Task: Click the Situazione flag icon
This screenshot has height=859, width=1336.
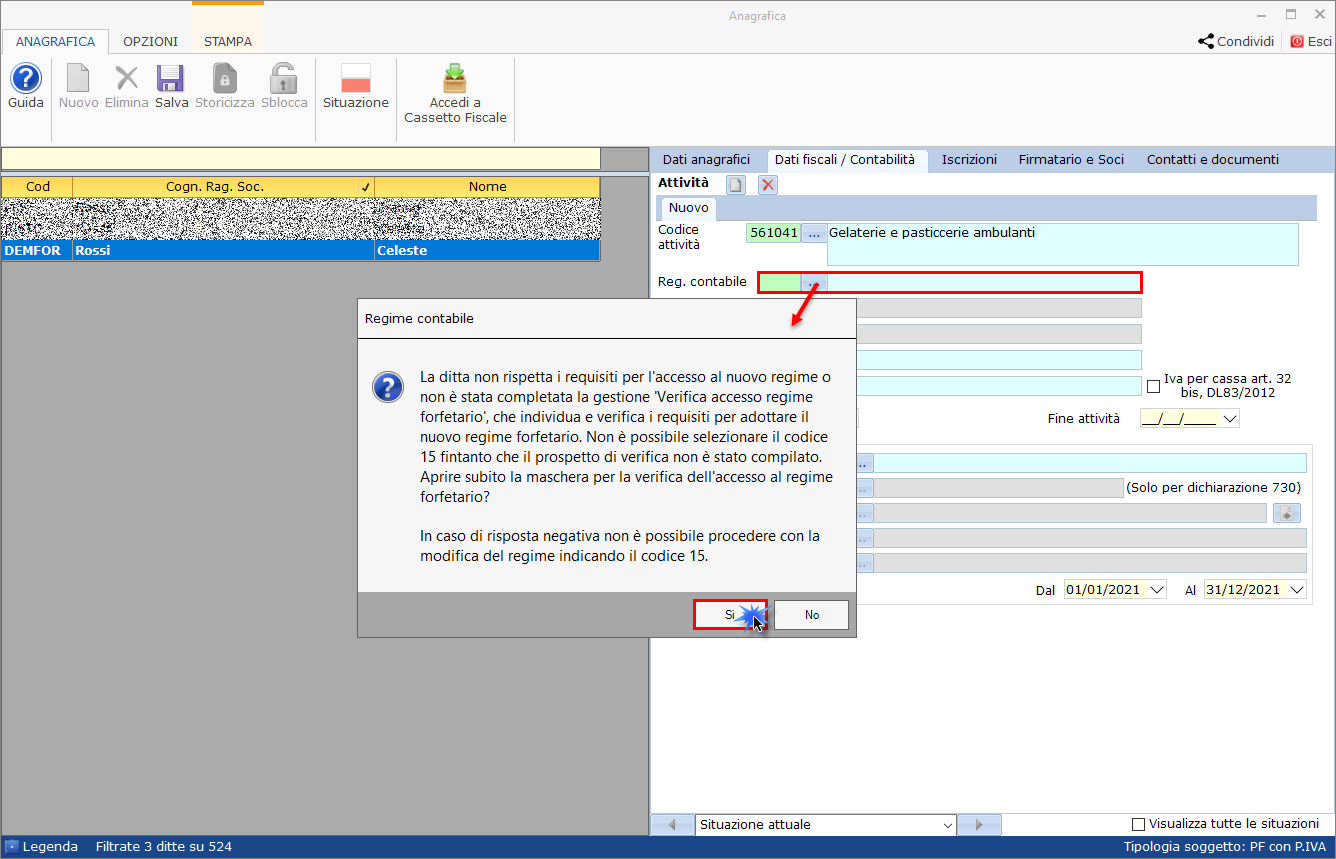Action: point(355,79)
